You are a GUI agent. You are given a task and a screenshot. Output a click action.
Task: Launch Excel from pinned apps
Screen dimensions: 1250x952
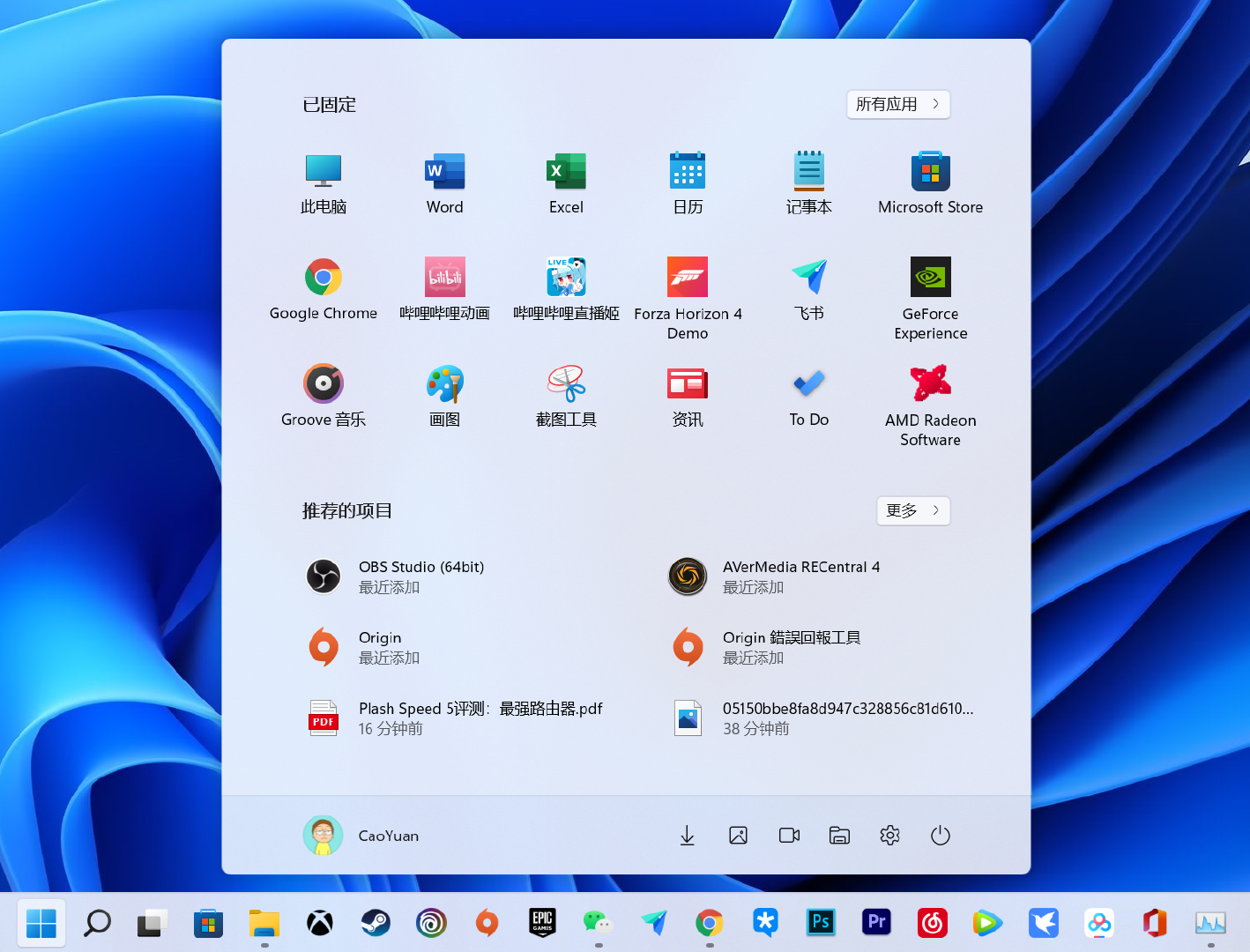coord(566,183)
